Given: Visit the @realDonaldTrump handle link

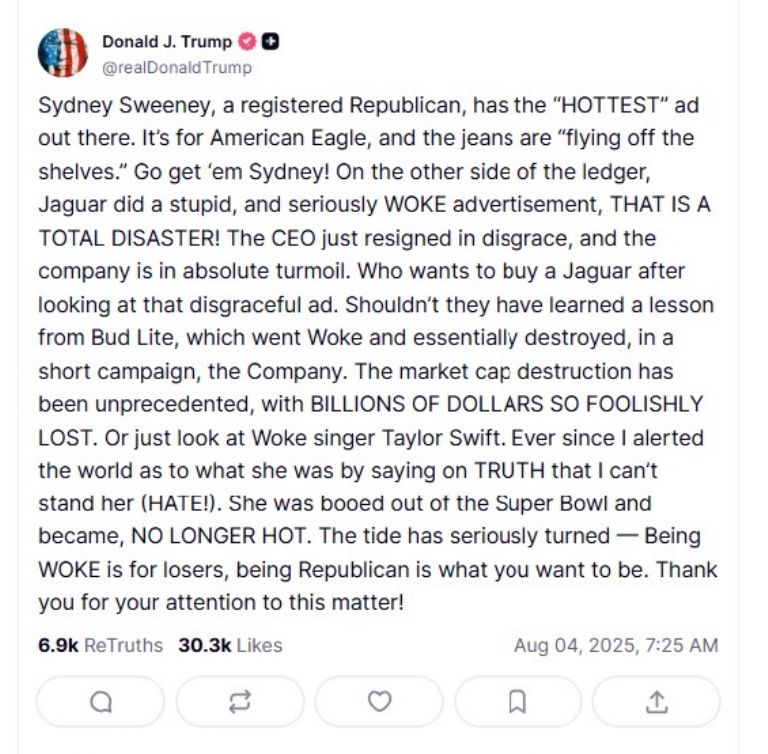Looking at the screenshot, I should tap(177, 67).
